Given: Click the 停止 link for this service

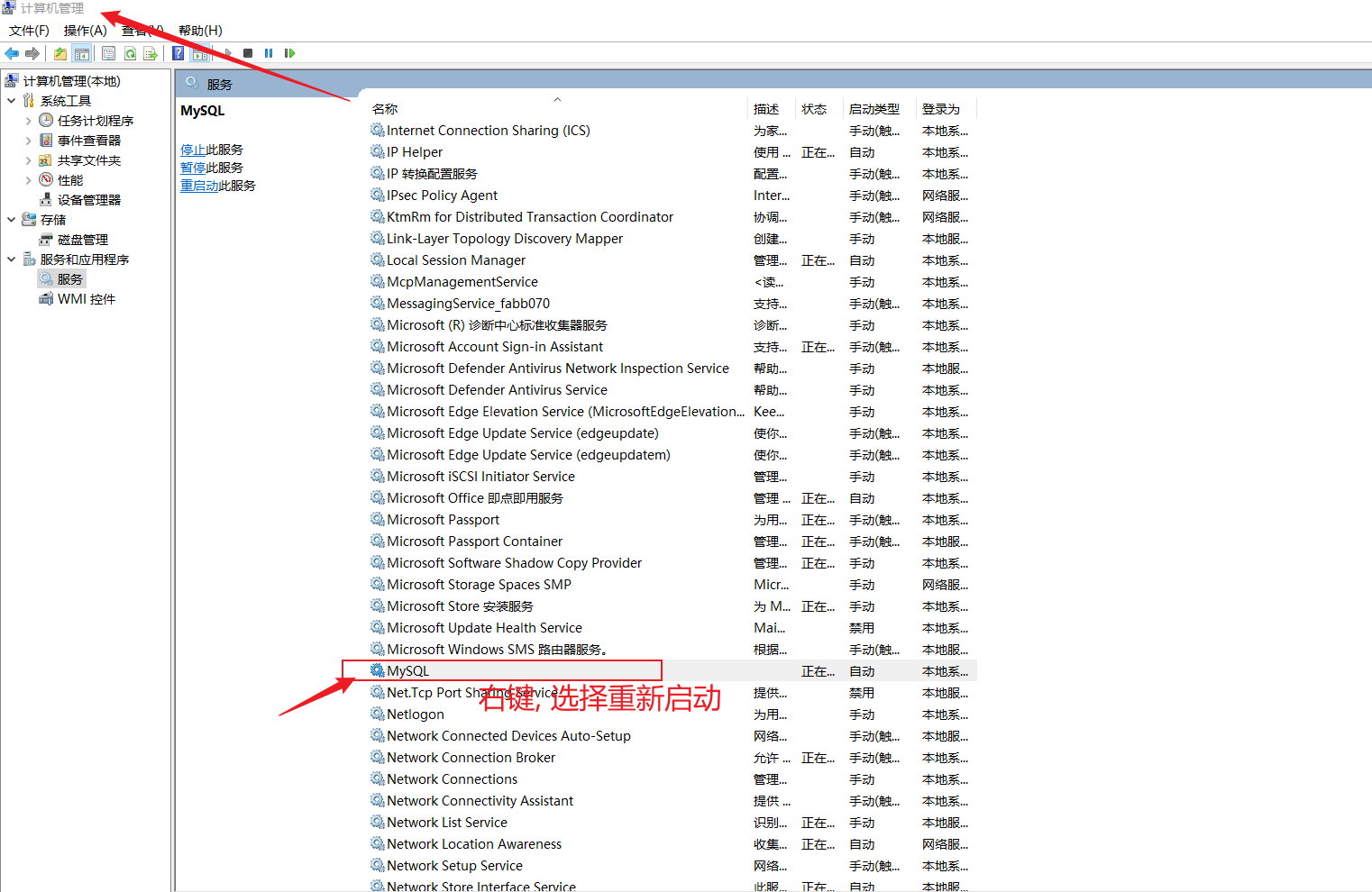Looking at the screenshot, I should [193, 150].
